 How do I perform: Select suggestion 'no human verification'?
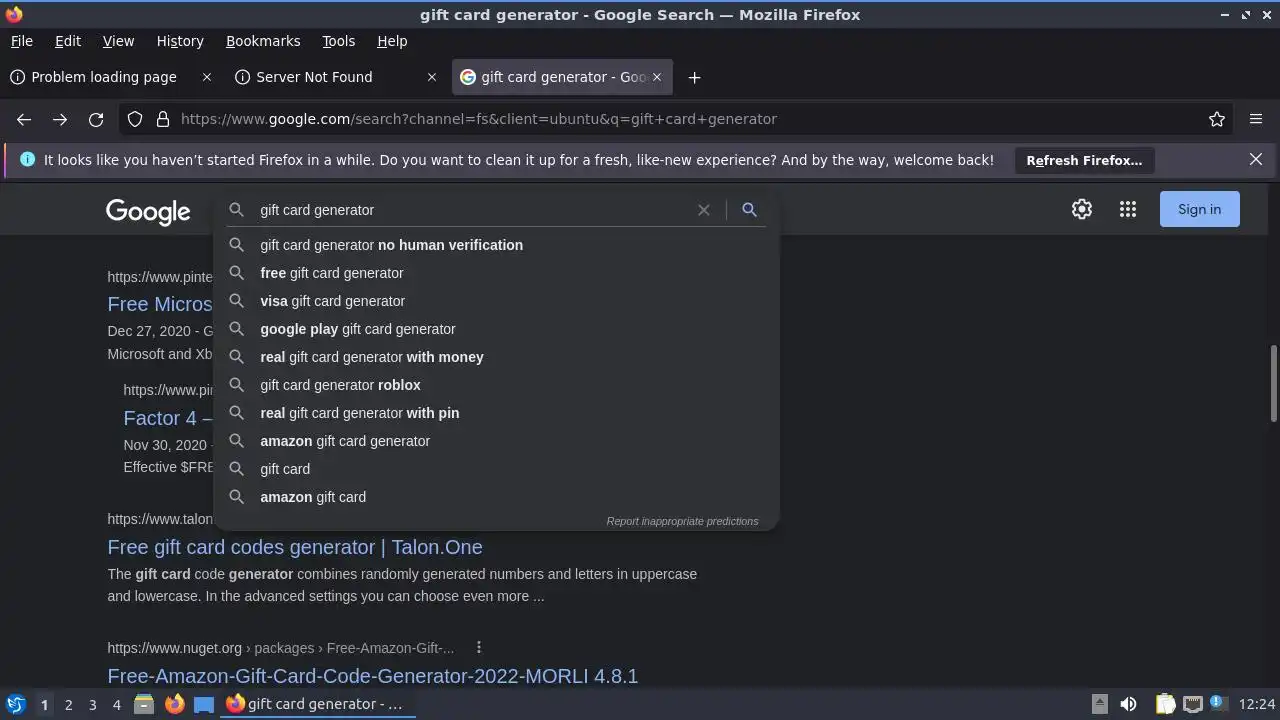pos(496,245)
